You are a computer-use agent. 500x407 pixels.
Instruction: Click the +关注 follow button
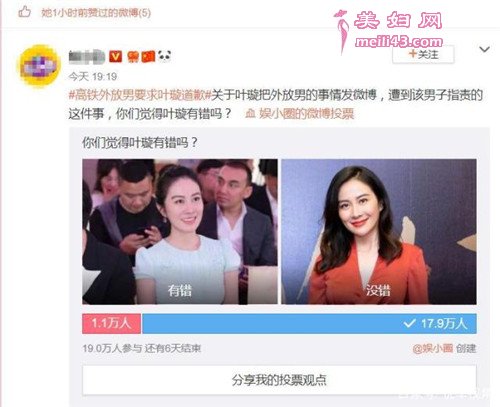pos(423,54)
